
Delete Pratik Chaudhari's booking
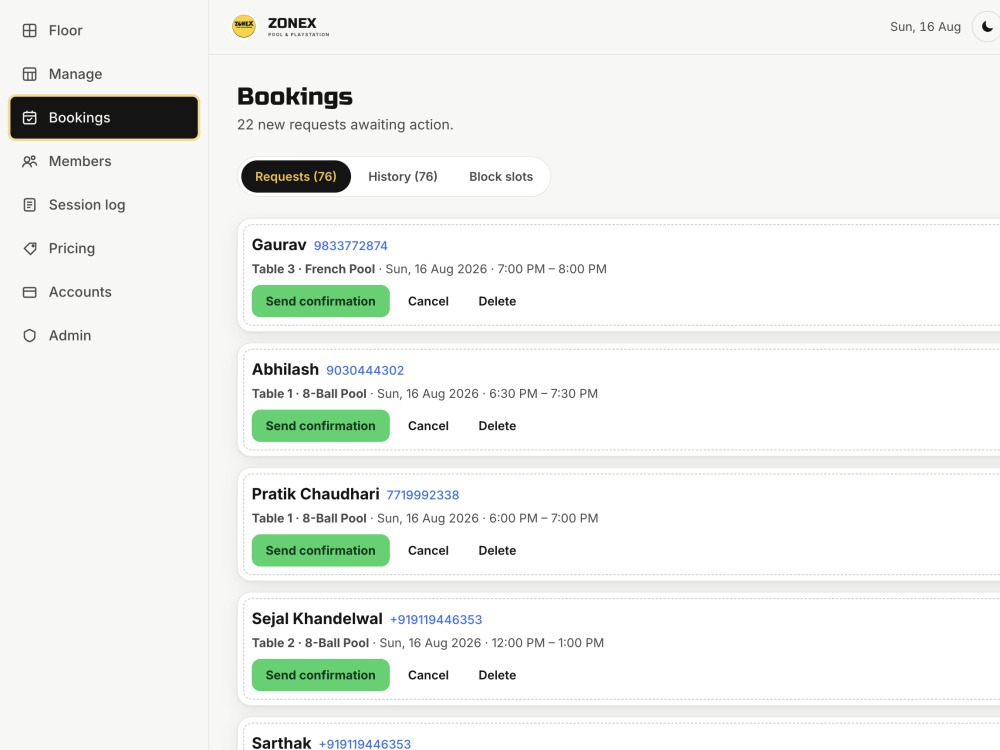pos(497,550)
